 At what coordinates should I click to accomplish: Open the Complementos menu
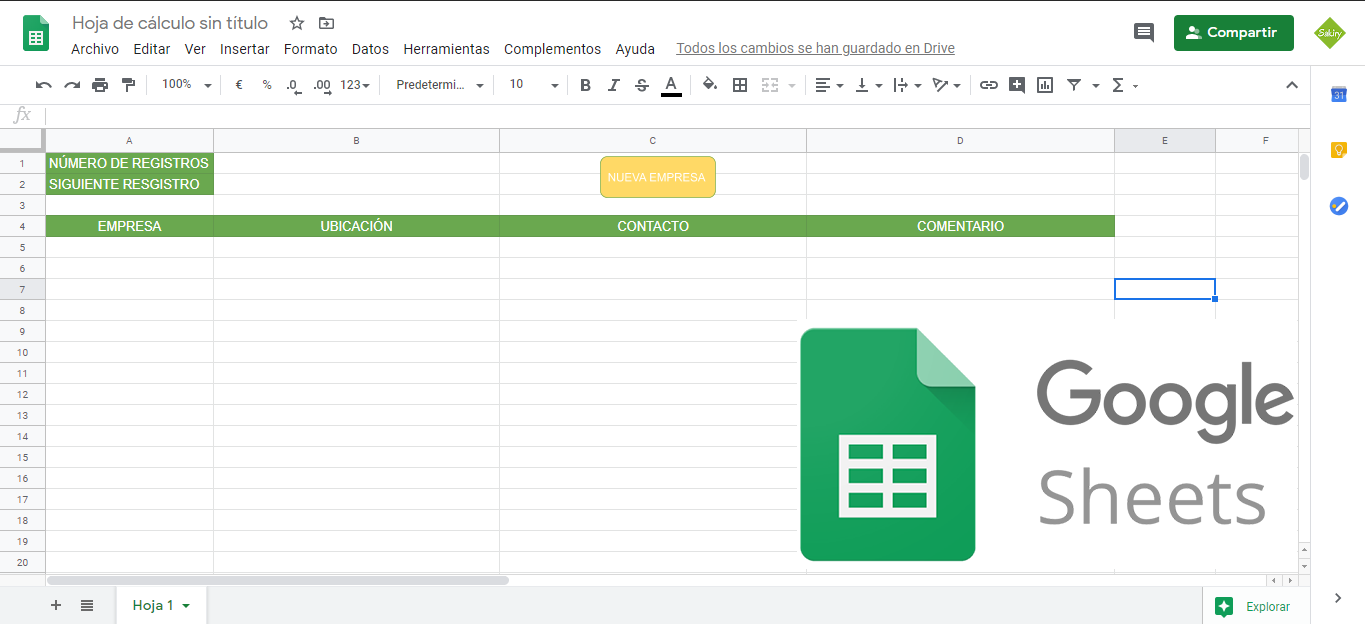click(553, 49)
